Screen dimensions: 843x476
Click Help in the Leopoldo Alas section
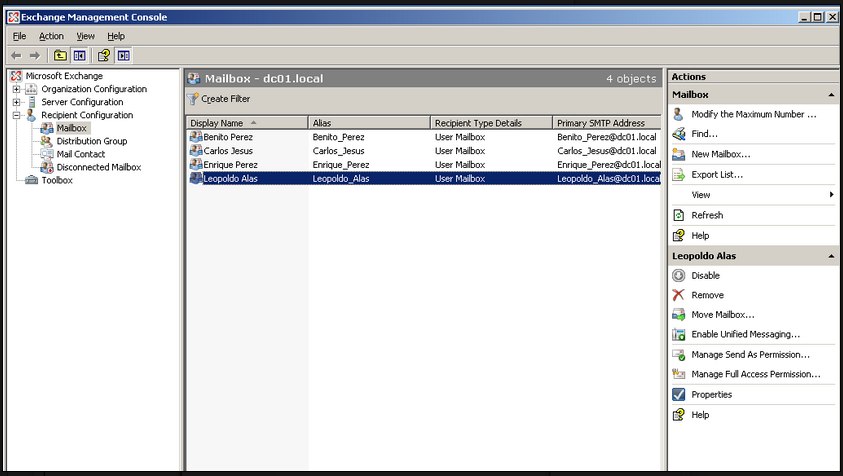tap(700, 415)
